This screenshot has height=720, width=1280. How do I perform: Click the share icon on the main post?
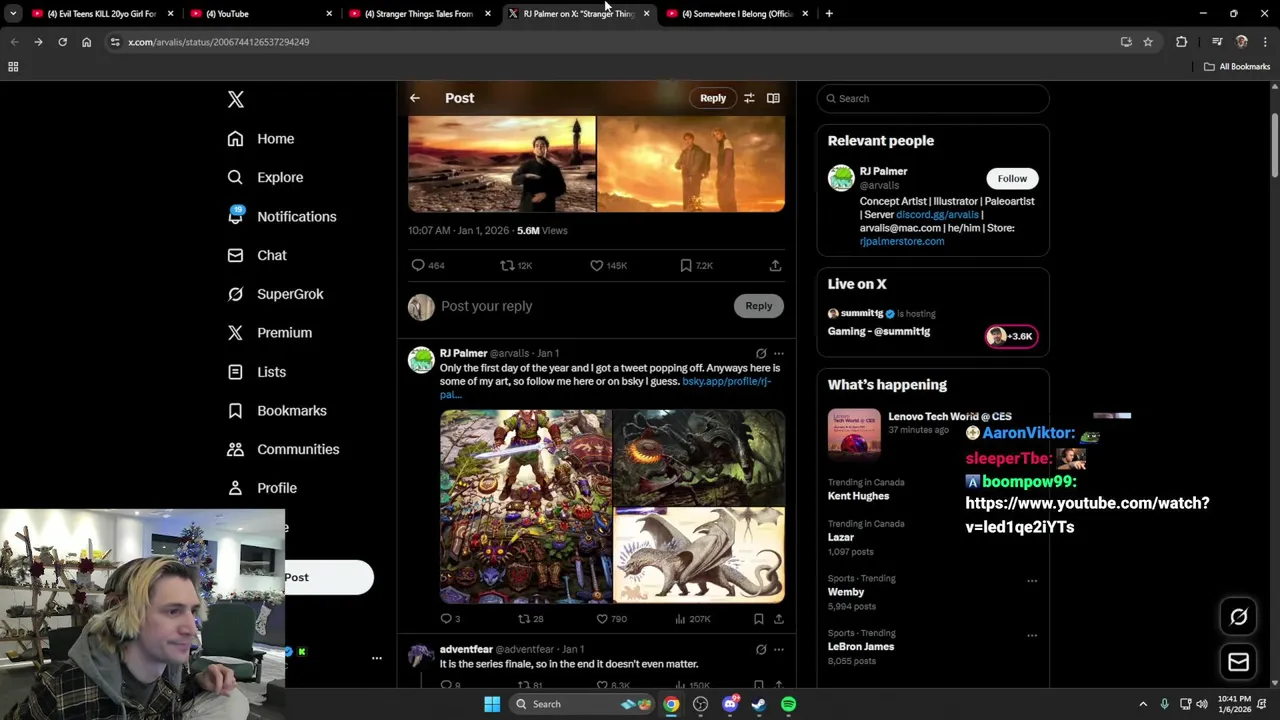coord(775,265)
